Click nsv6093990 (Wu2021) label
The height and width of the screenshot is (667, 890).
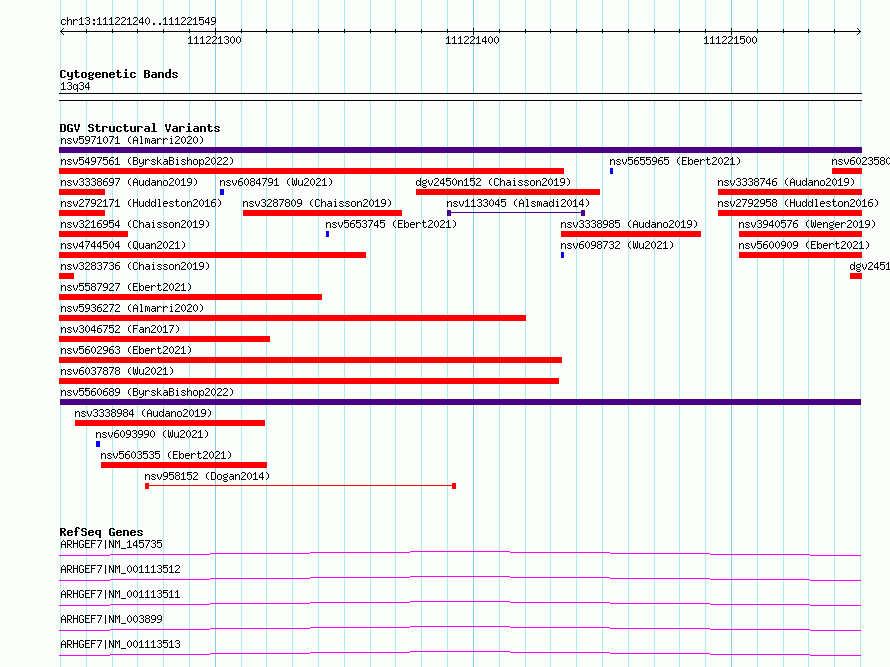pyautogui.click(x=152, y=434)
